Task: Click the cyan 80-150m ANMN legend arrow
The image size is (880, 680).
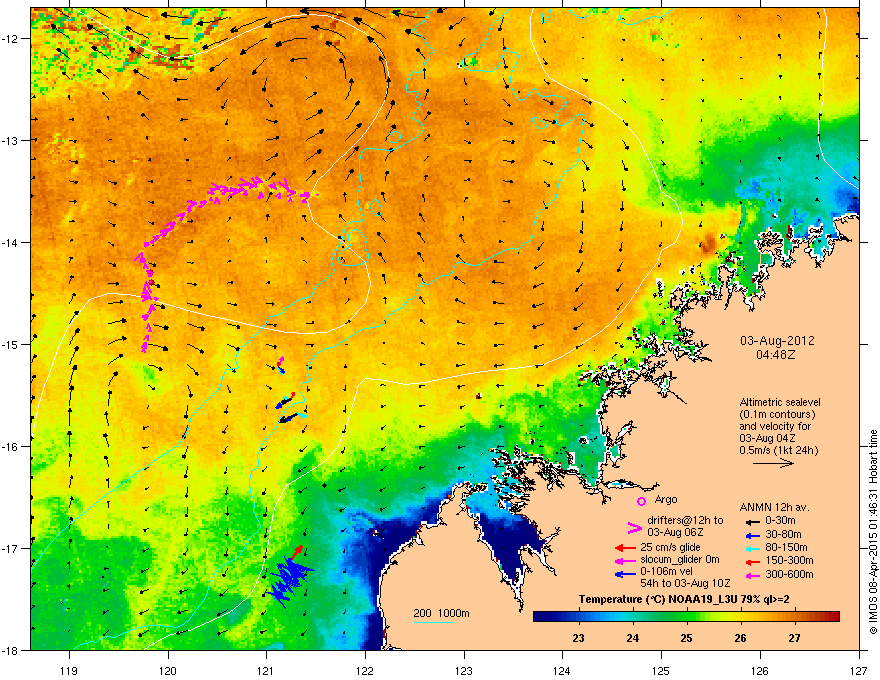Action: (751, 548)
